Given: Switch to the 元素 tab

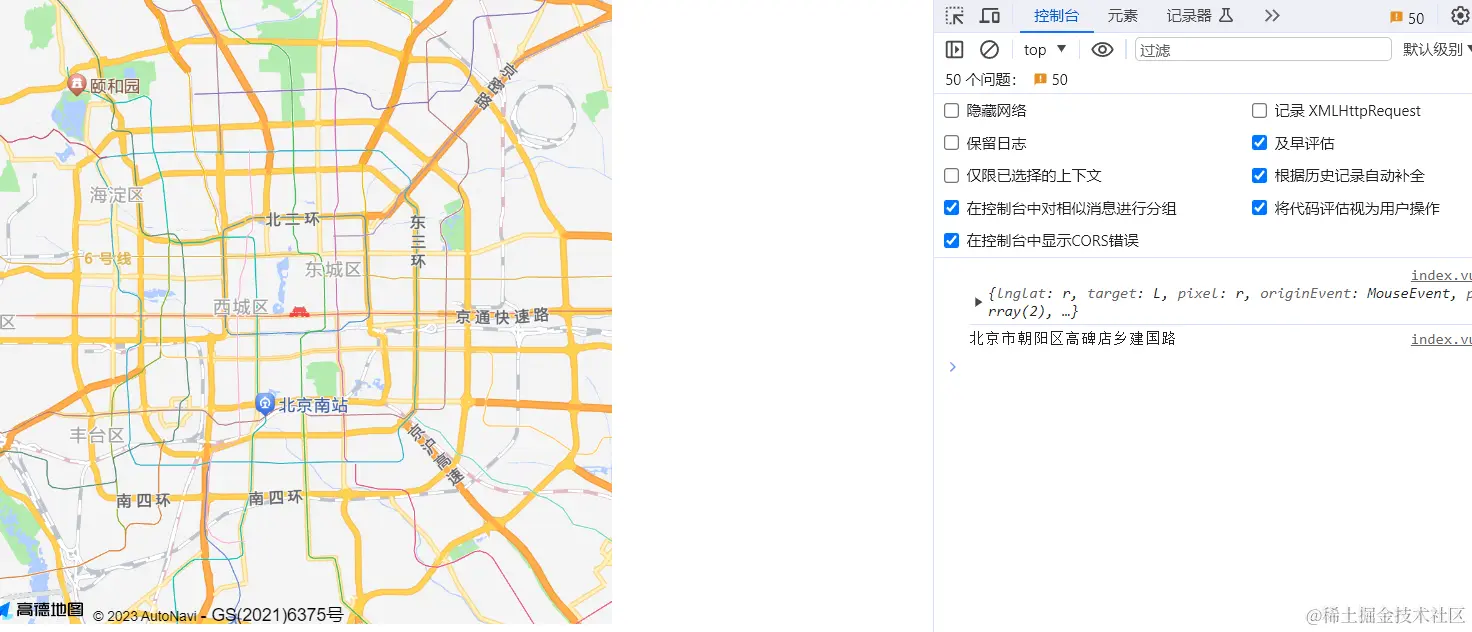Looking at the screenshot, I should point(1123,16).
